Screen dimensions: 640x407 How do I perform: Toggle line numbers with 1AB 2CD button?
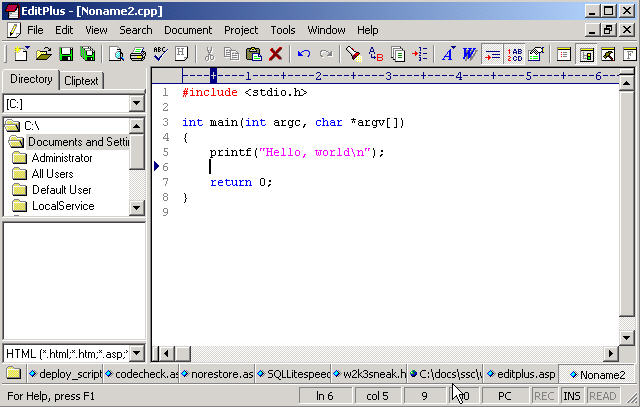click(x=514, y=54)
